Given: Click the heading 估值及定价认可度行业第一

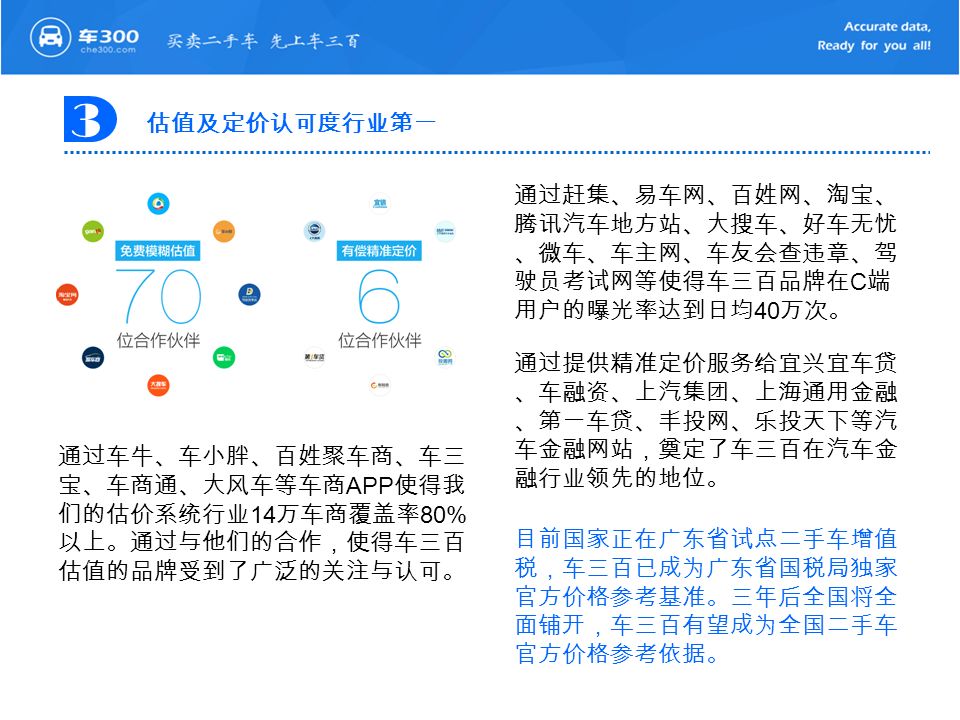Looking at the screenshot, I should pyautogui.click(x=291, y=122).
